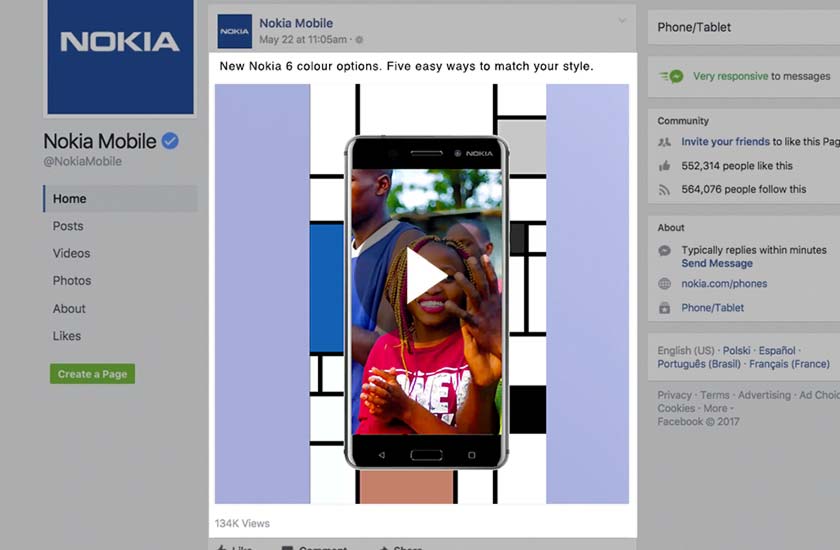Open the Privacy footer link
Screen dimensions: 840x550
click(674, 395)
